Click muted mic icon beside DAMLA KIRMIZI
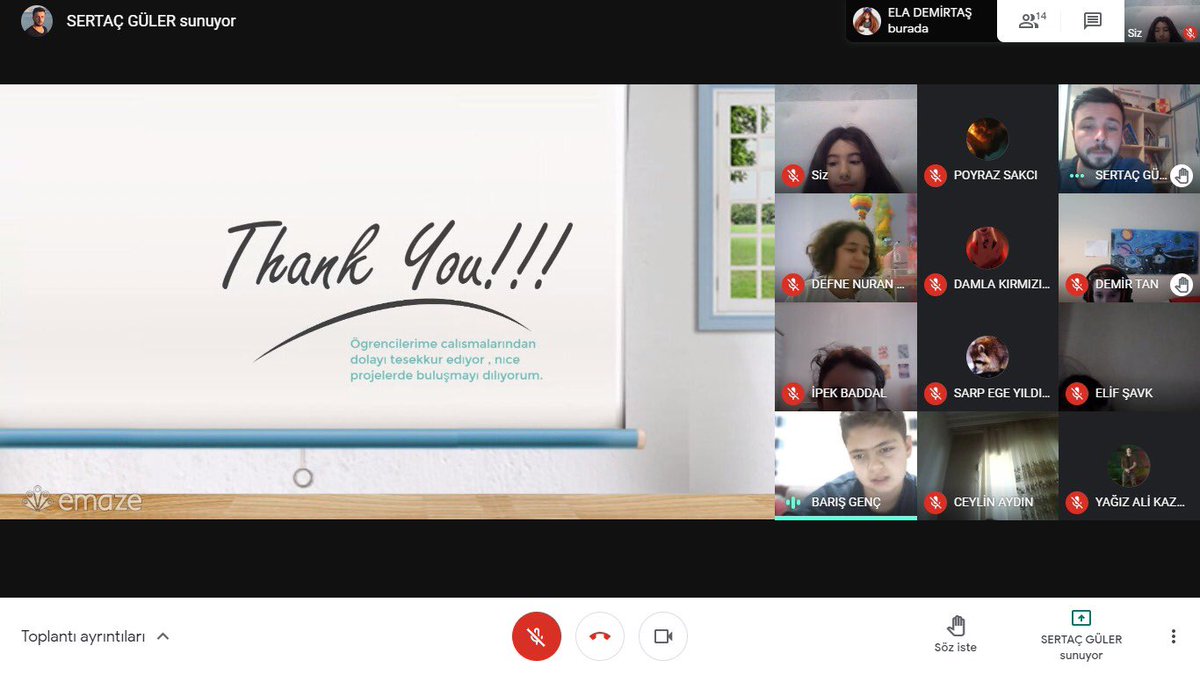This screenshot has width=1200, height=675. click(935, 284)
